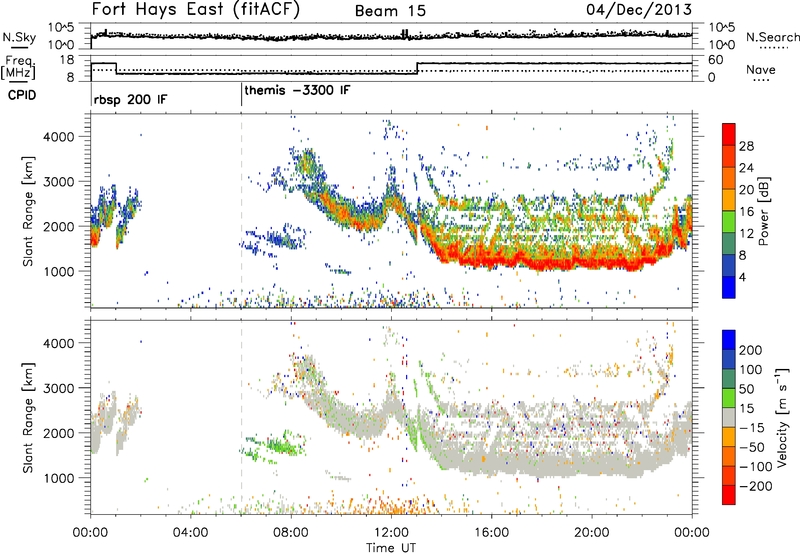The height and width of the screenshot is (554, 800).
Task: Click the 'N.Sky' legend label
Action: pos(19,37)
